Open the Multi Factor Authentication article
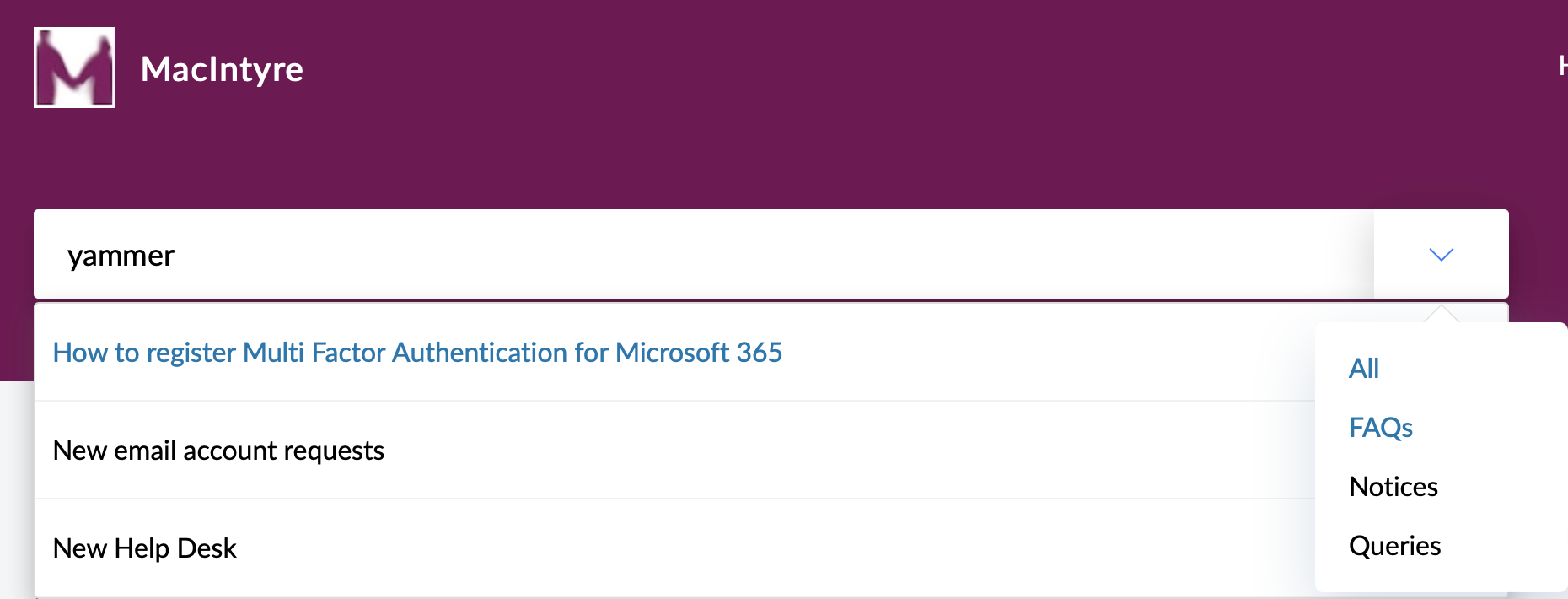This screenshot has height=599, width=1568. [x=417, y=353]
